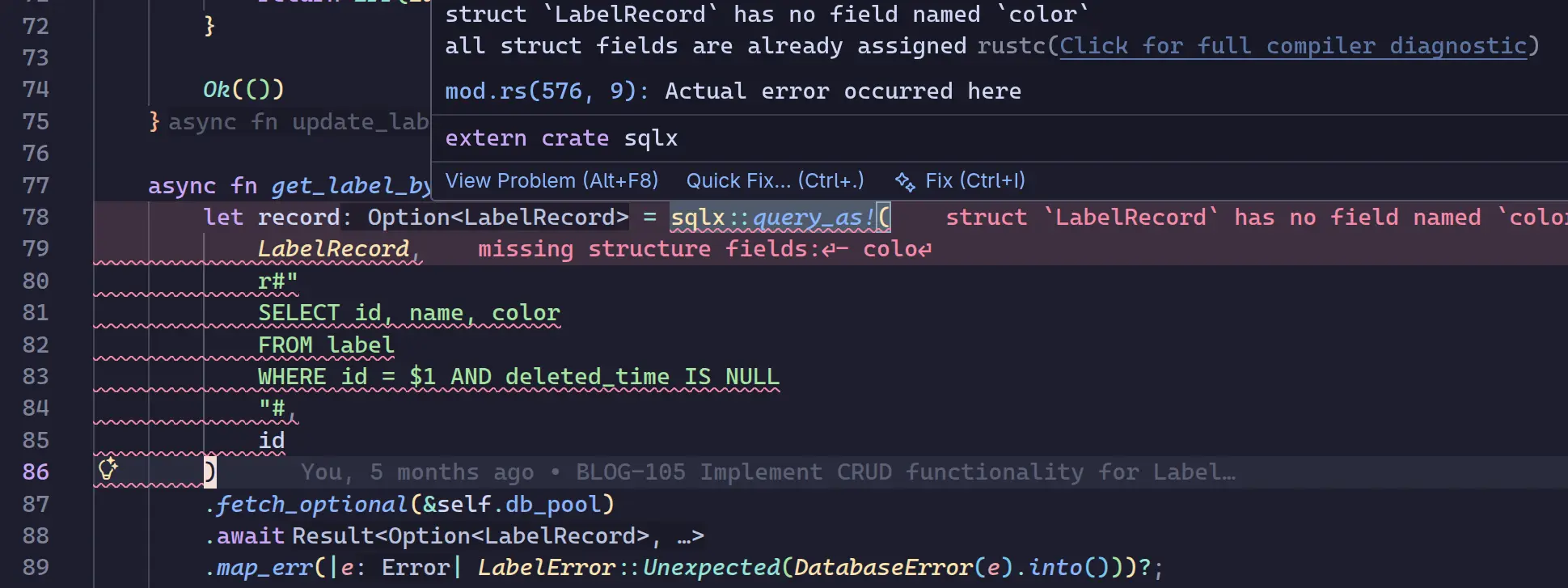Click the lightbulb code action icon on line 86
1568x588 pixels.
tap(108, 469)
